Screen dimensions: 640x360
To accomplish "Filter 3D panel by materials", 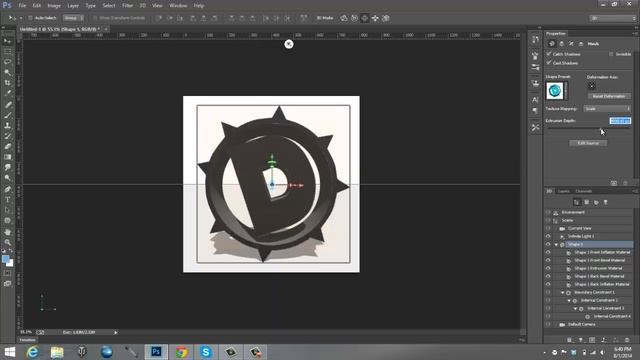I will point(596,202).
